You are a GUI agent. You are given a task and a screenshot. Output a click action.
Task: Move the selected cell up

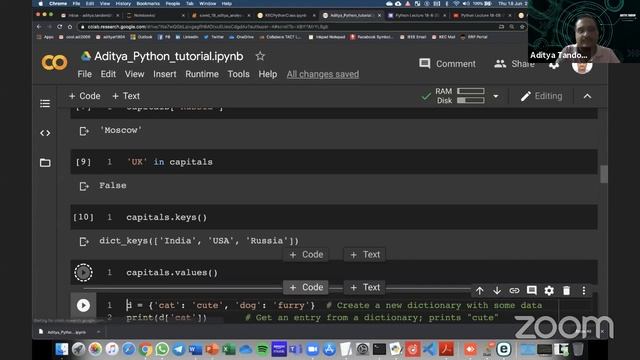click(x=480, y=291)
